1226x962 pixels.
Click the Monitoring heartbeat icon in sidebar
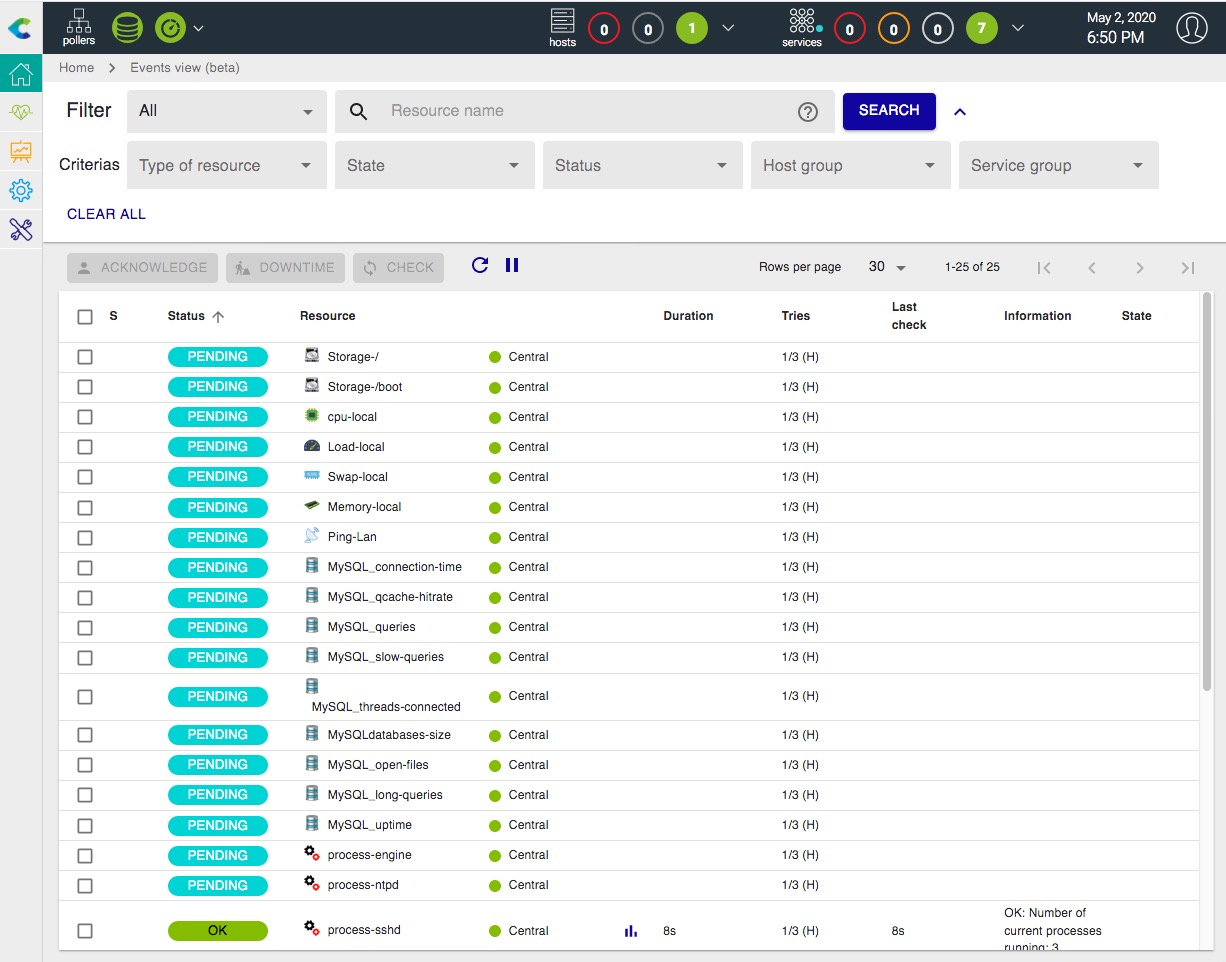(21, 113)
